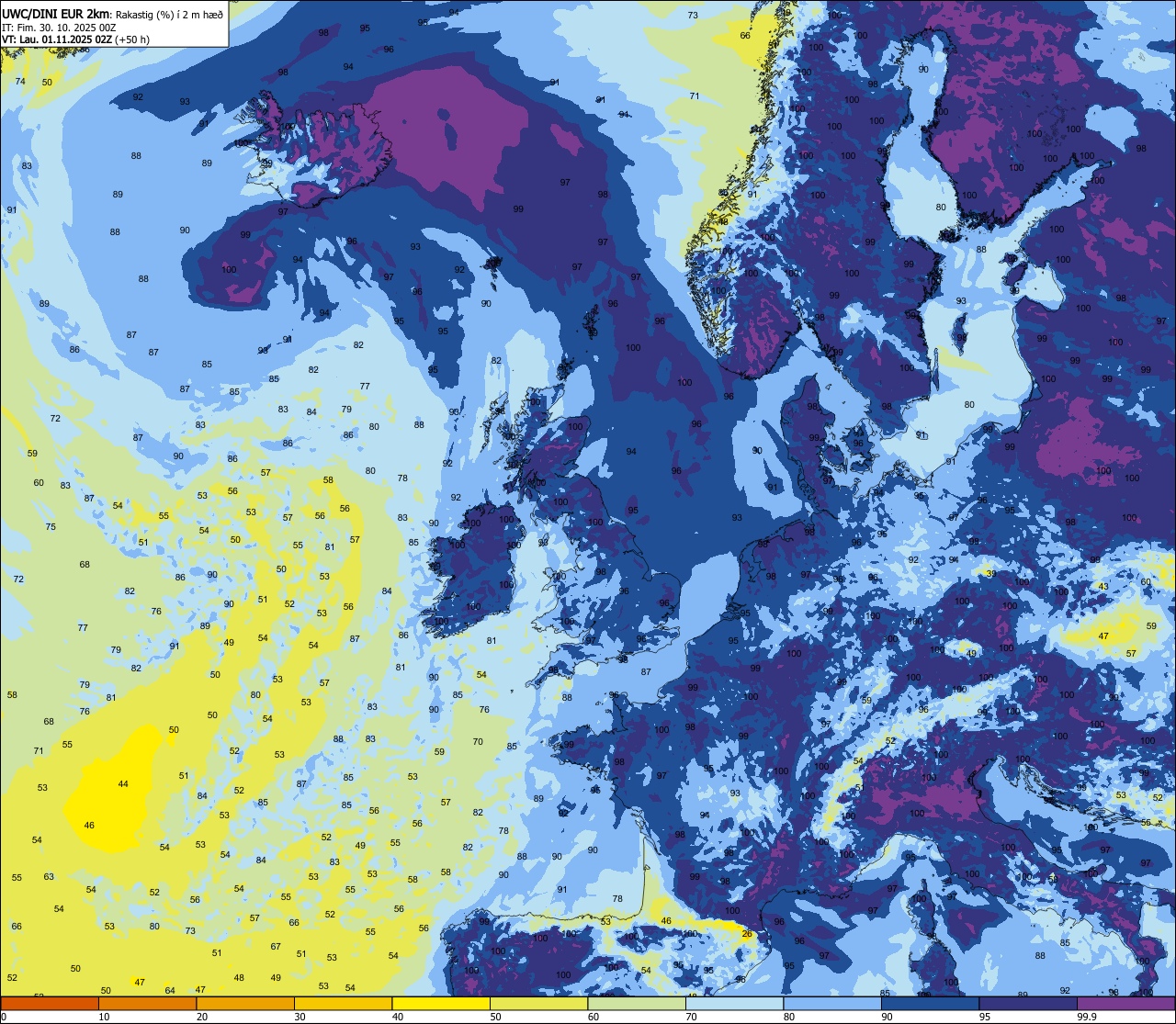This screenshot has height=1024, width=1176.
Task: Click the 'VT: Lau. 01.11.2025 02Z (+50 h)' line
Action: pos(75,39)
